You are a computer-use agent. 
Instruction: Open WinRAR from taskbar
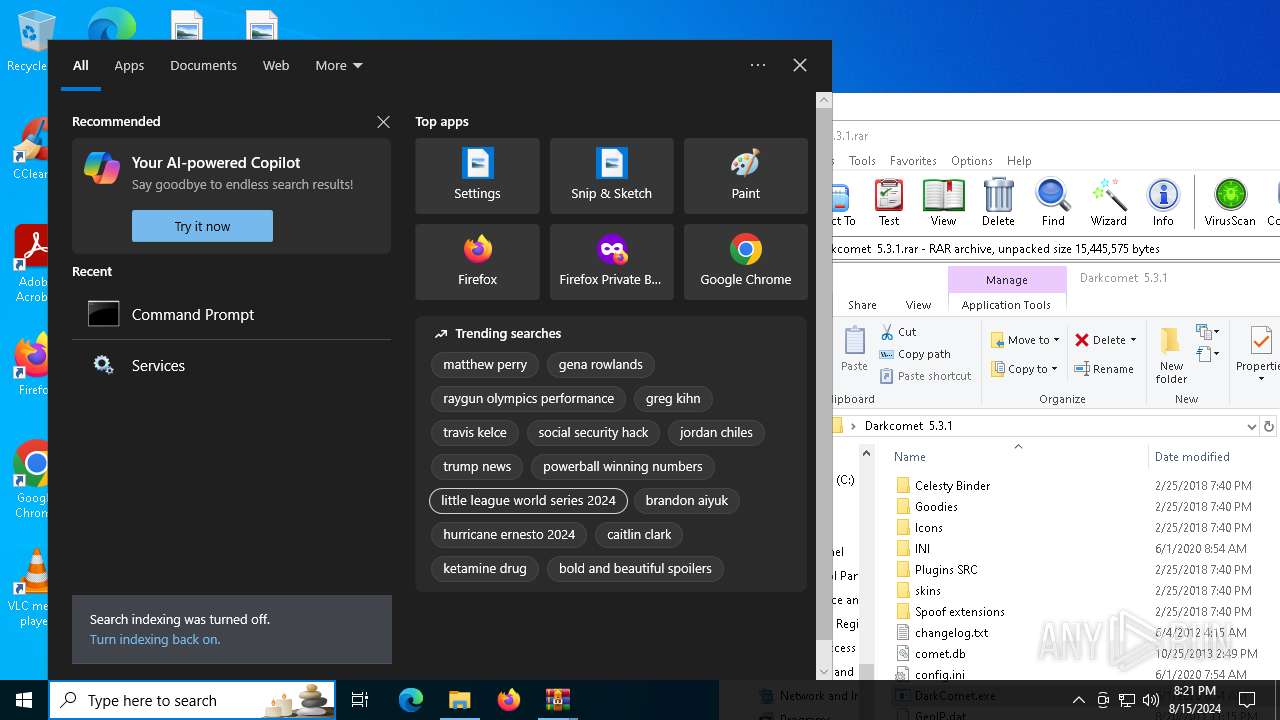click(x=557, y=700)
